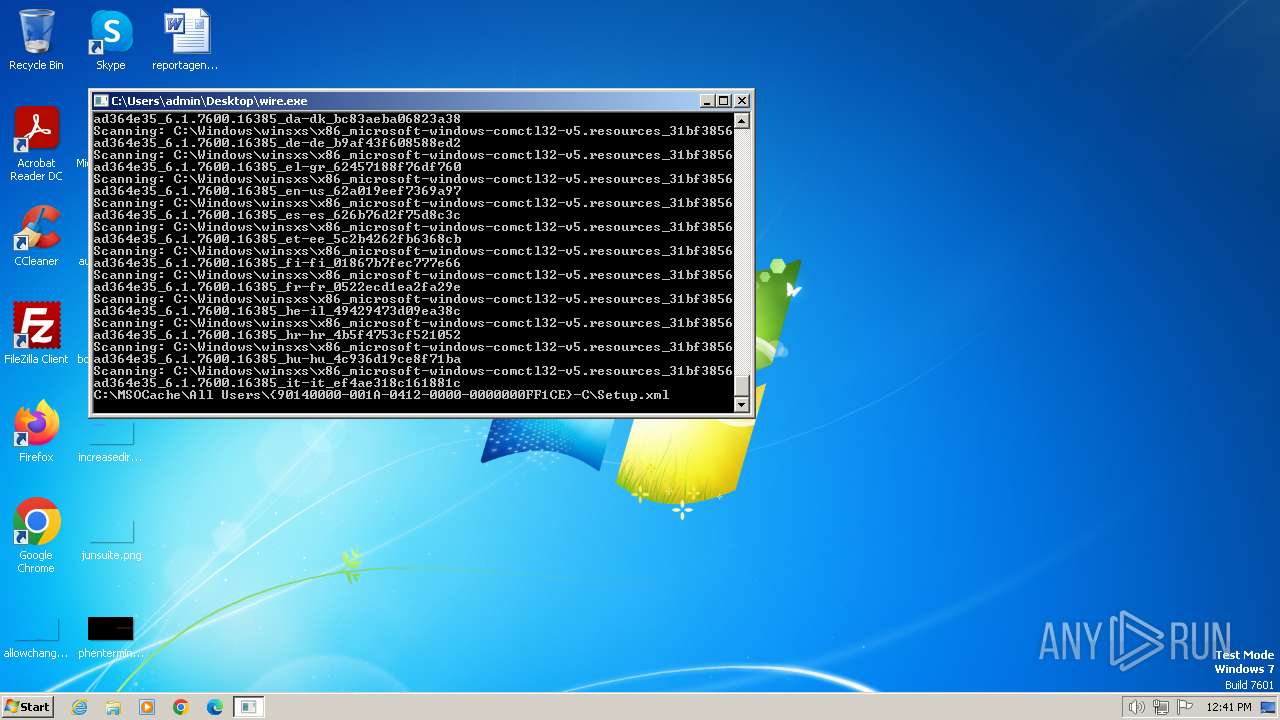Launch CCleaner from desktop
Image resolution: width=1280 pixels, height=720 pixels.
pos(36,237)
